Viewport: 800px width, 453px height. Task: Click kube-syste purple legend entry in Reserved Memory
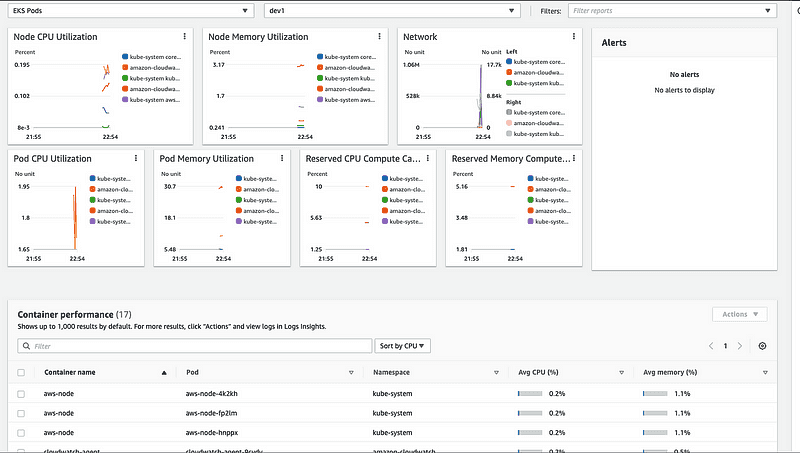coord(548,221)
